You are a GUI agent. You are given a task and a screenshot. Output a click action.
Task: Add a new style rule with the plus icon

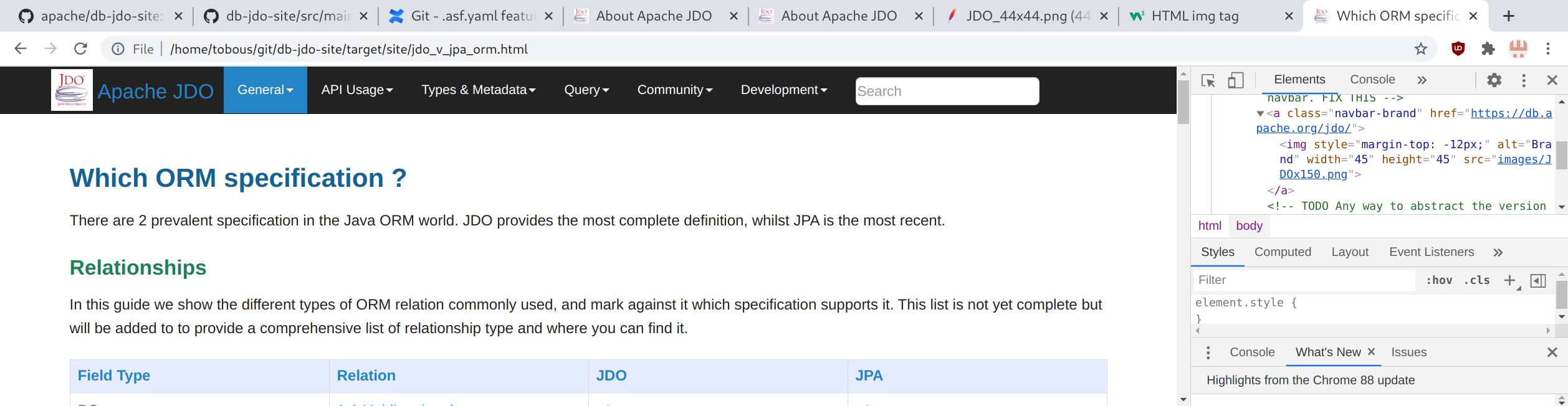click(x=1509, y=280)
